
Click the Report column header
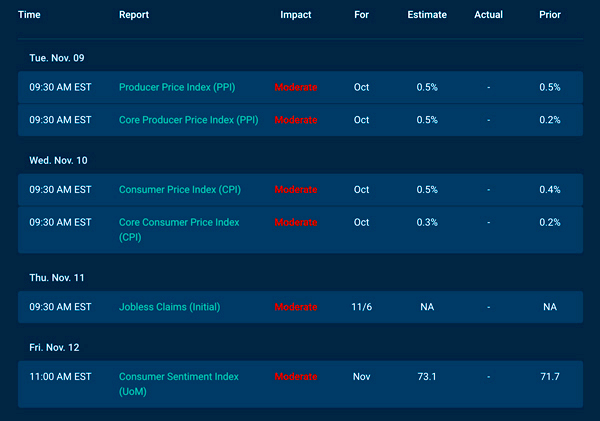coord(134,15)
